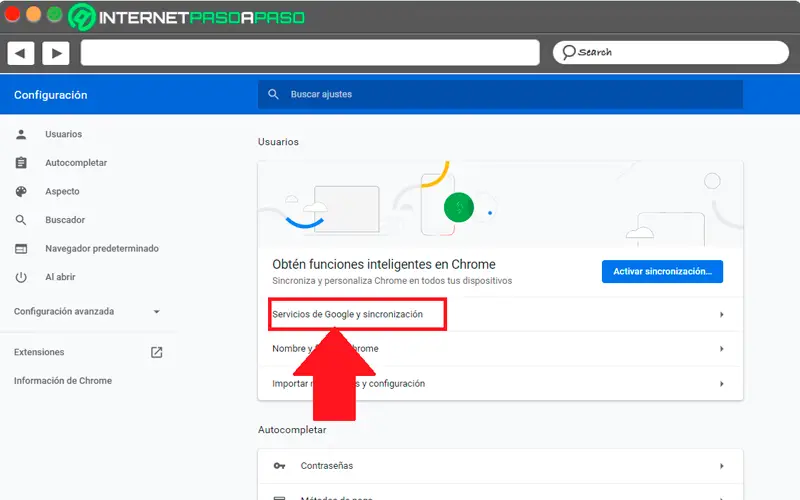Open the Contraseñas row chevron
800x500 pixels.
(721, 466)
